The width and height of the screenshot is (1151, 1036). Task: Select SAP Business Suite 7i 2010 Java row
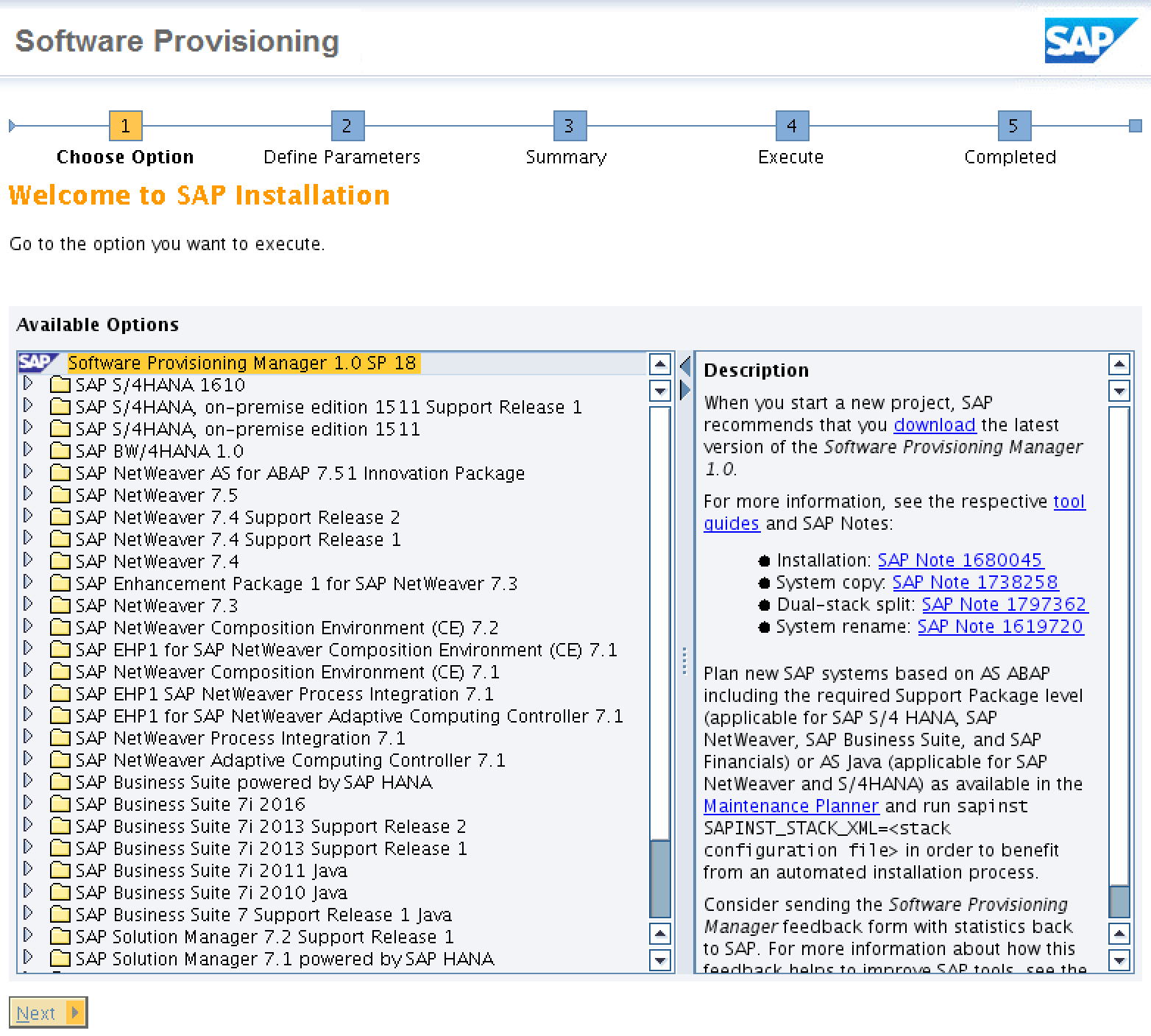coord(211,893)
